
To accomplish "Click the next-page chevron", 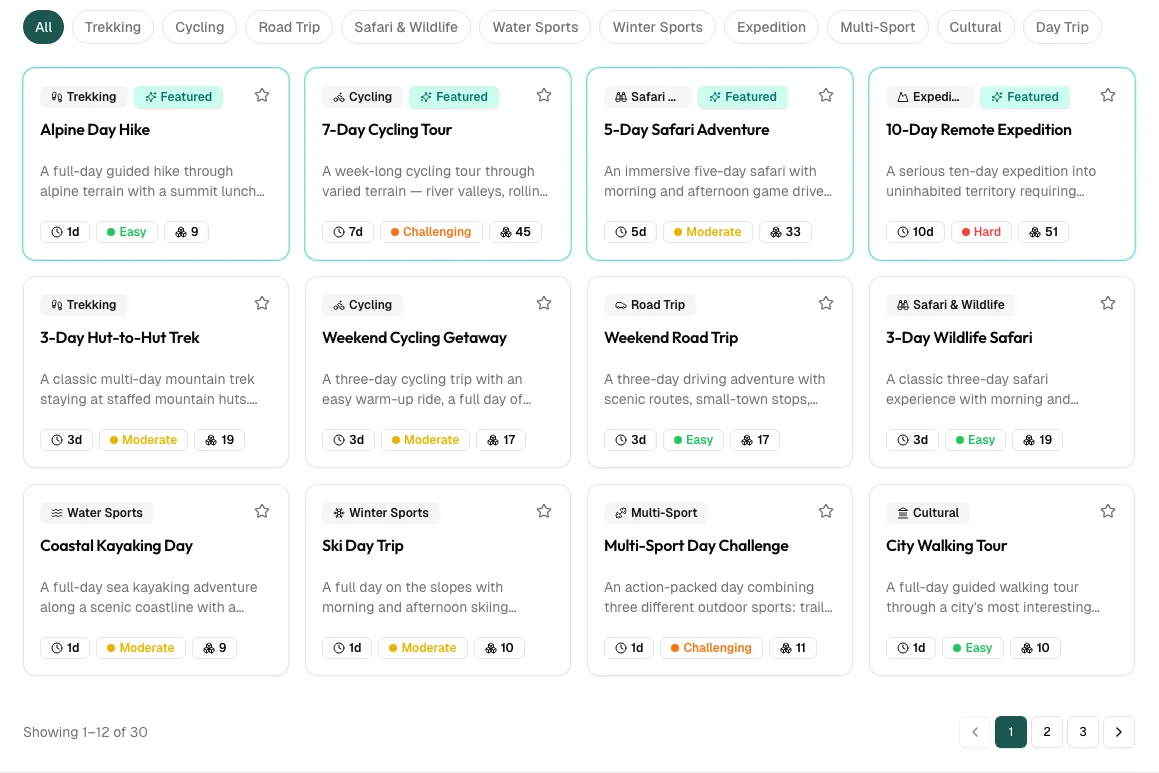I will click(x=1119, y=731).
